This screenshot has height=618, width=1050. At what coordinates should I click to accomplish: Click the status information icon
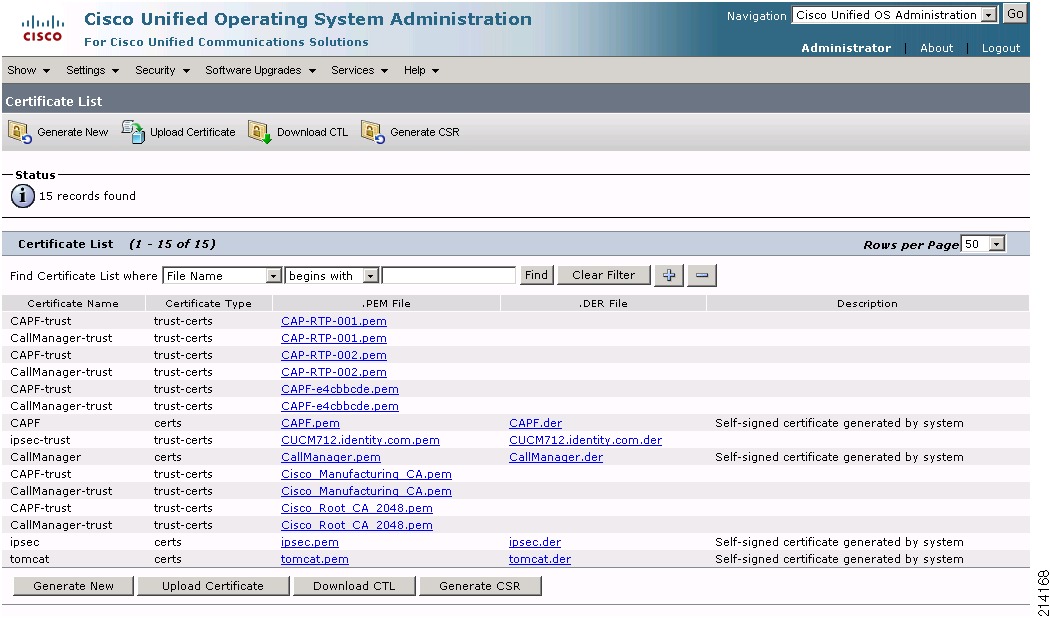(x=23, y=196)
